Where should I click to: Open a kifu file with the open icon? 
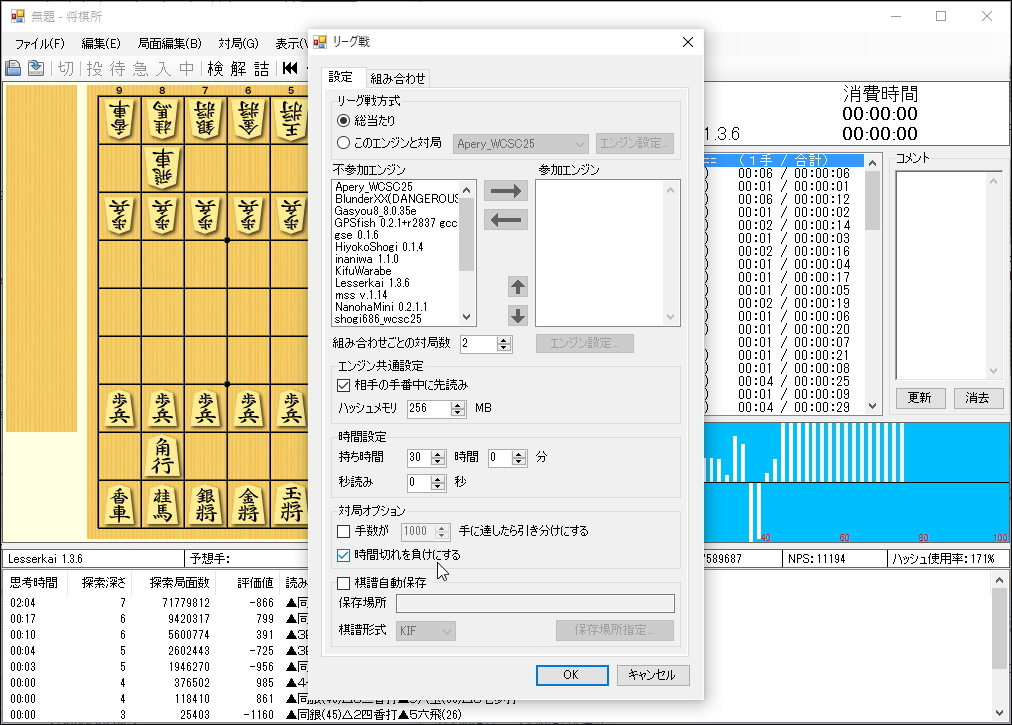click(13, 67)
